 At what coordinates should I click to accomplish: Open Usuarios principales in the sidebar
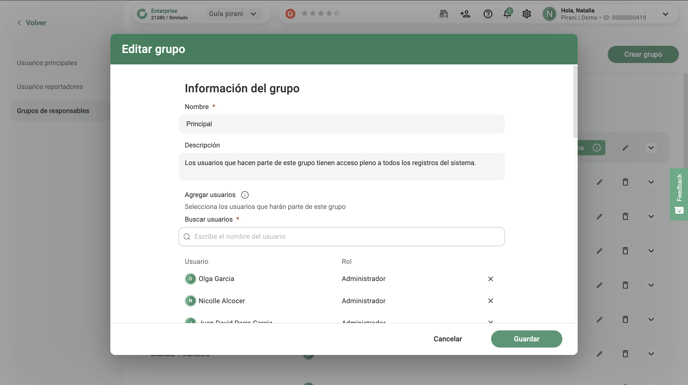click(x=47, y=63)
